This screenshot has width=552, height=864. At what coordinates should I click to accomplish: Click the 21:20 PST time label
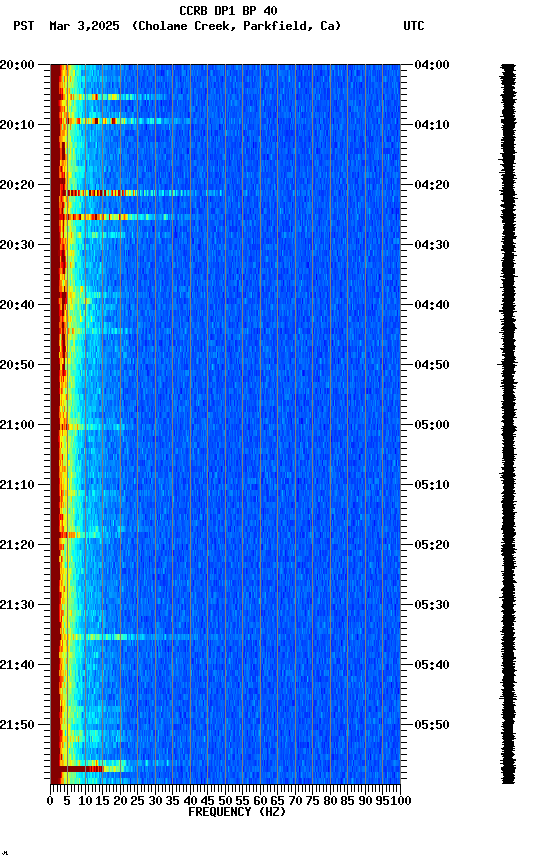click(17, 545)
